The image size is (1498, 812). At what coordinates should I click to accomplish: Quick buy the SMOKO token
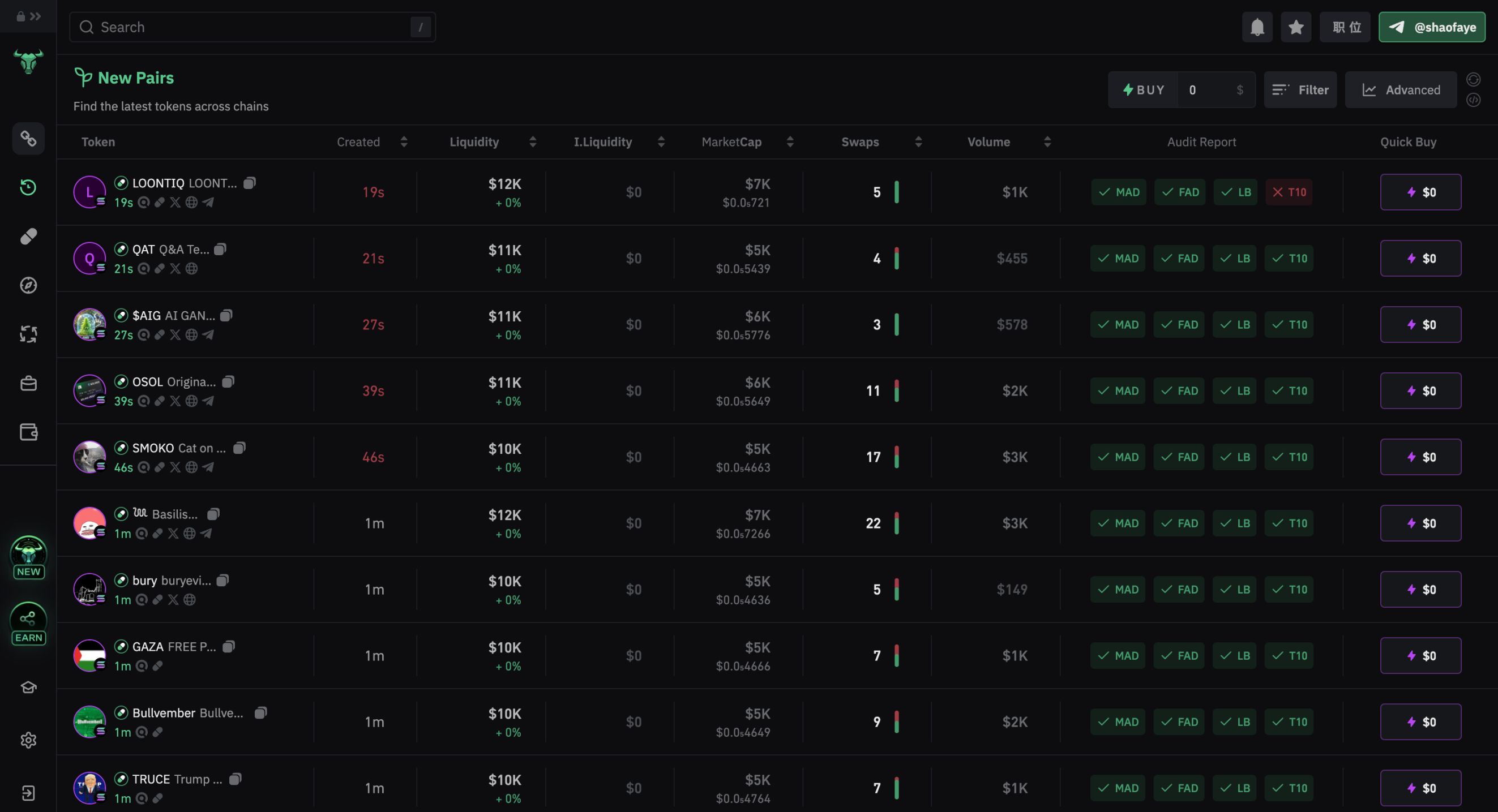tap(1420, 457)
